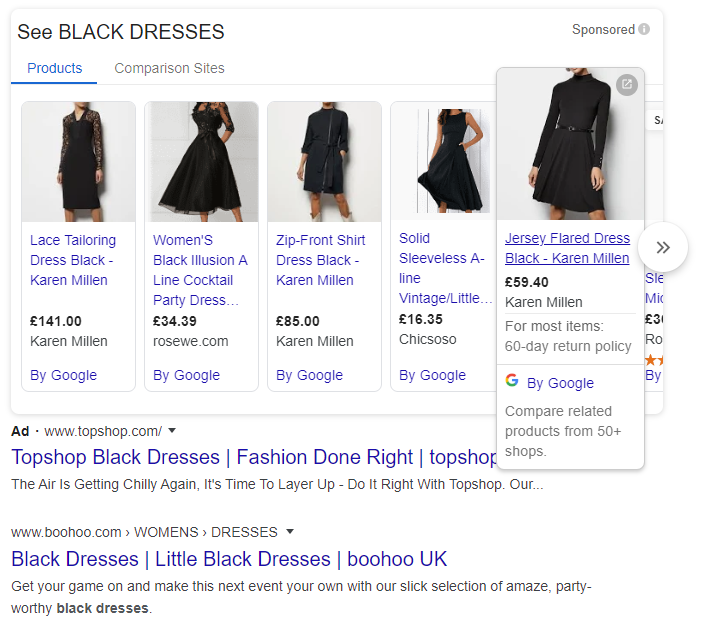Select the Products tab

(x=55, y=69)
